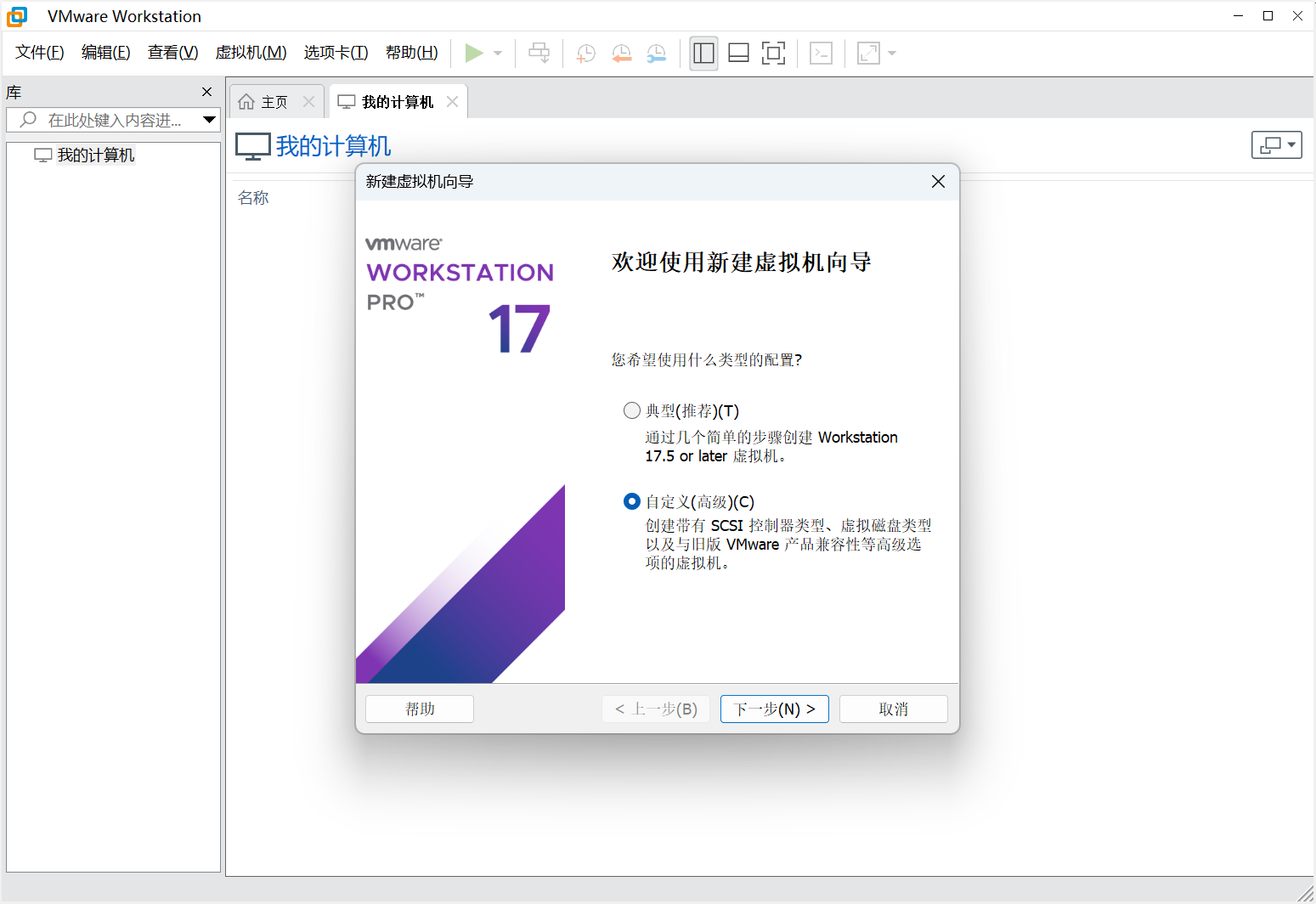
Task: Select the 典型(推荐)(T) radio button
Action: point(631,411)
